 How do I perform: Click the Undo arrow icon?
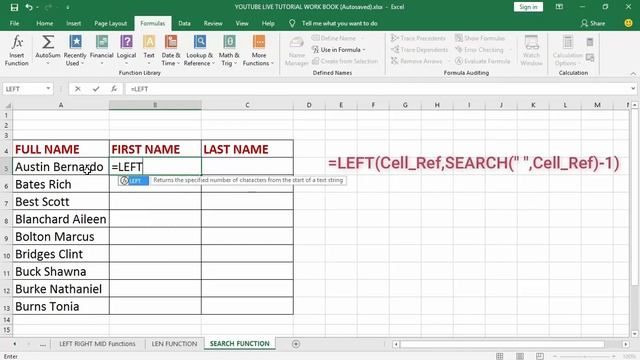pyautogui.click(x=29, y=7)
